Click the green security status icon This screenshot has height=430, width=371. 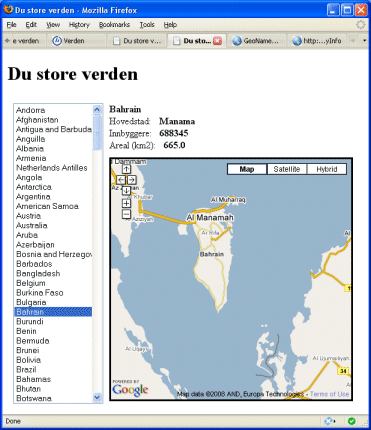click(351, 421)
